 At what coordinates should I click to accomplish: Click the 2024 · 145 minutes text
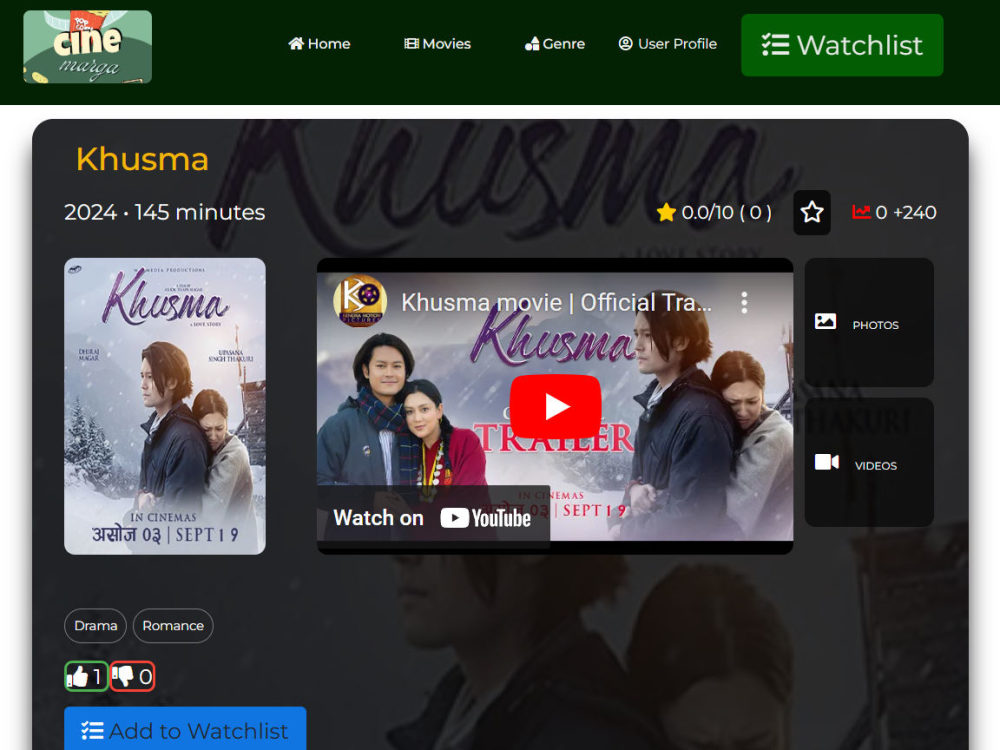pyautogui.click(x=165, y=212)
